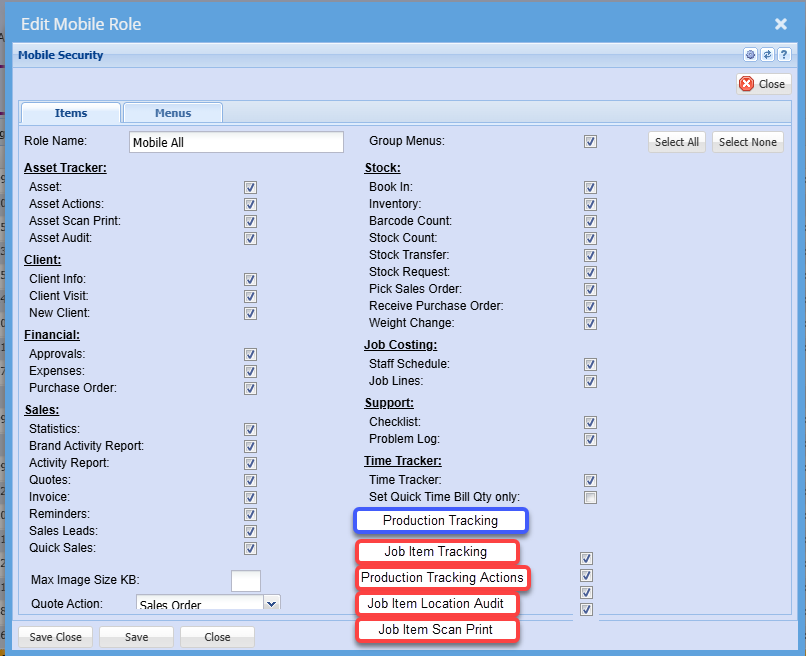This screenshot has height=656, width=806.
Task: Click the Save Close button
Action: pyautogui.click(x=56, y=637)
